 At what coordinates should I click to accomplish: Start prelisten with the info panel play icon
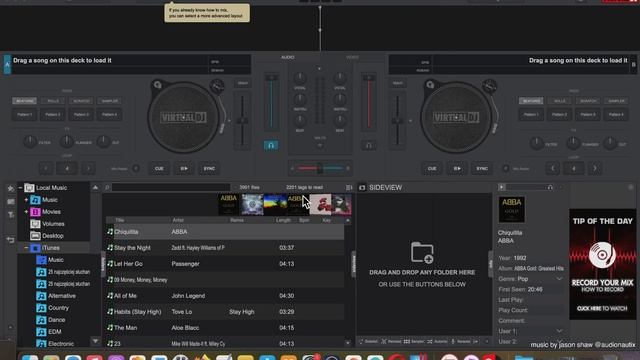point(502,187)
